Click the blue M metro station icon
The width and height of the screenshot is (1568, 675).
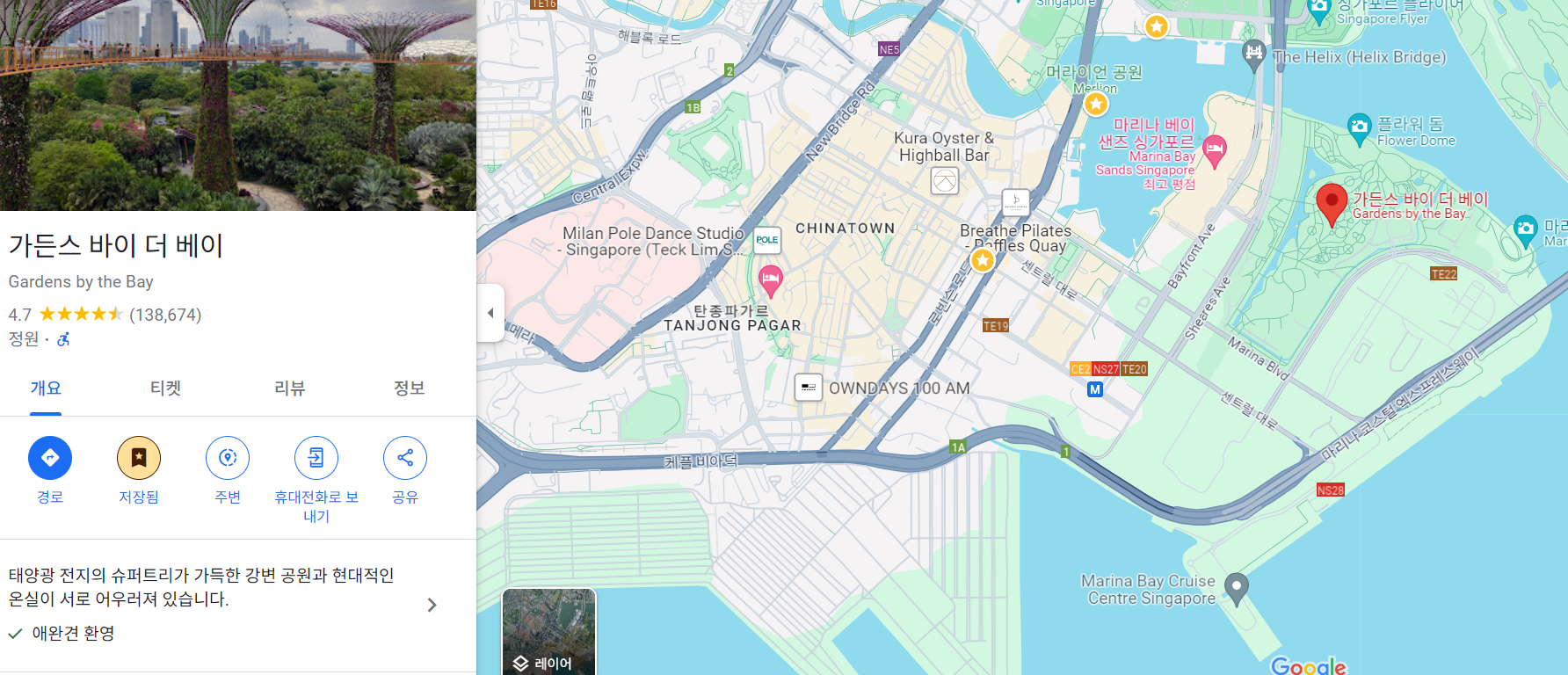click(1095, 389)
